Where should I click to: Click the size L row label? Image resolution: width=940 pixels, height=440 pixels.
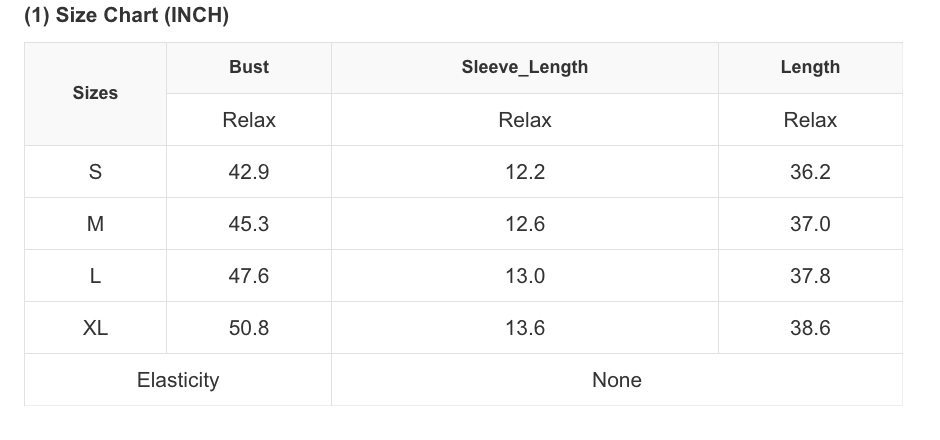click(95, 276)
